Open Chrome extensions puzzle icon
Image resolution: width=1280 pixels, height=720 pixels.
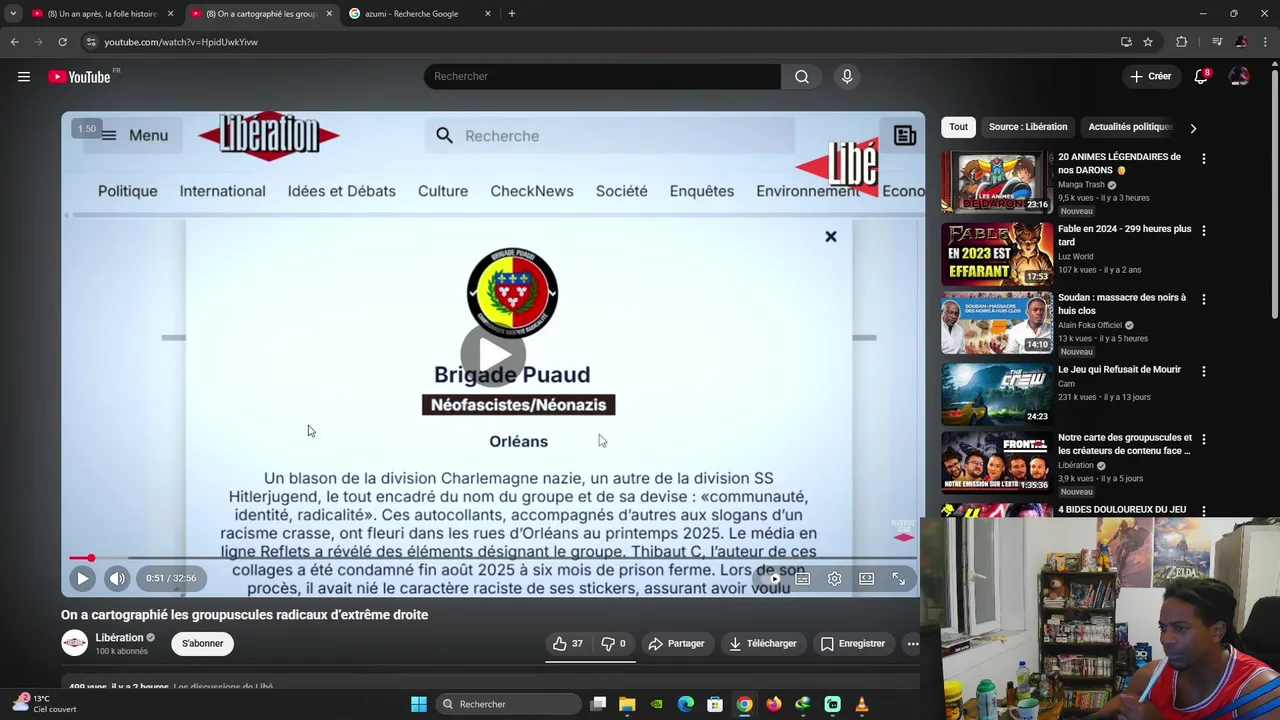(x=1181, y=42)
